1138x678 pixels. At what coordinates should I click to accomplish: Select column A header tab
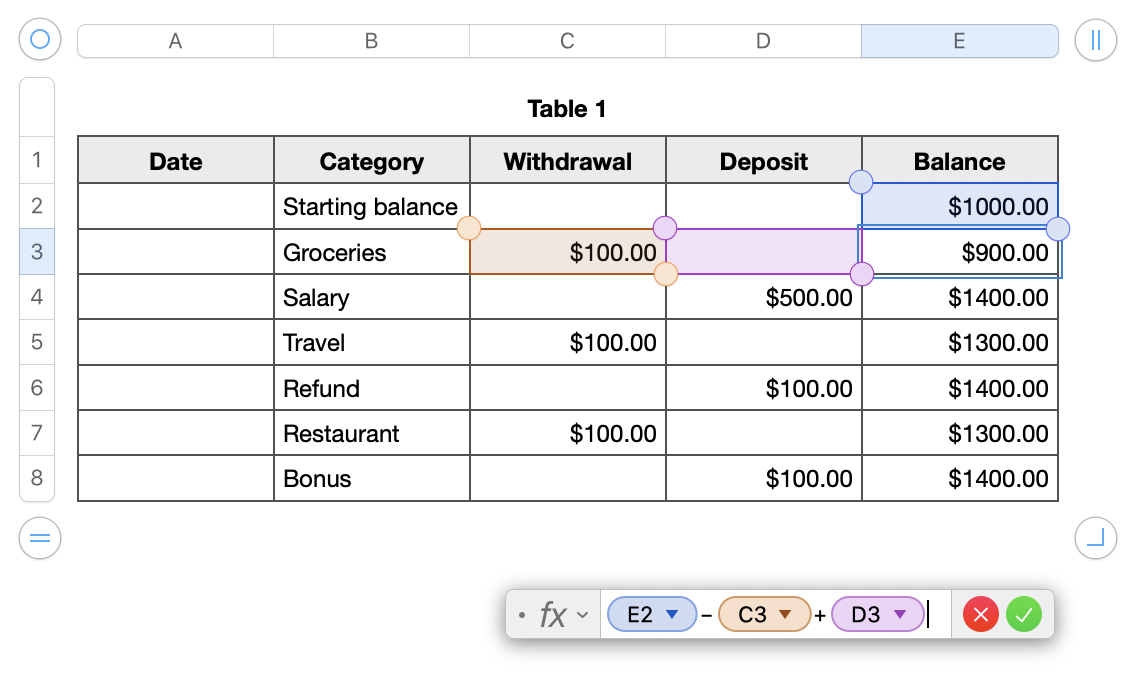click(x=175, y=41)
